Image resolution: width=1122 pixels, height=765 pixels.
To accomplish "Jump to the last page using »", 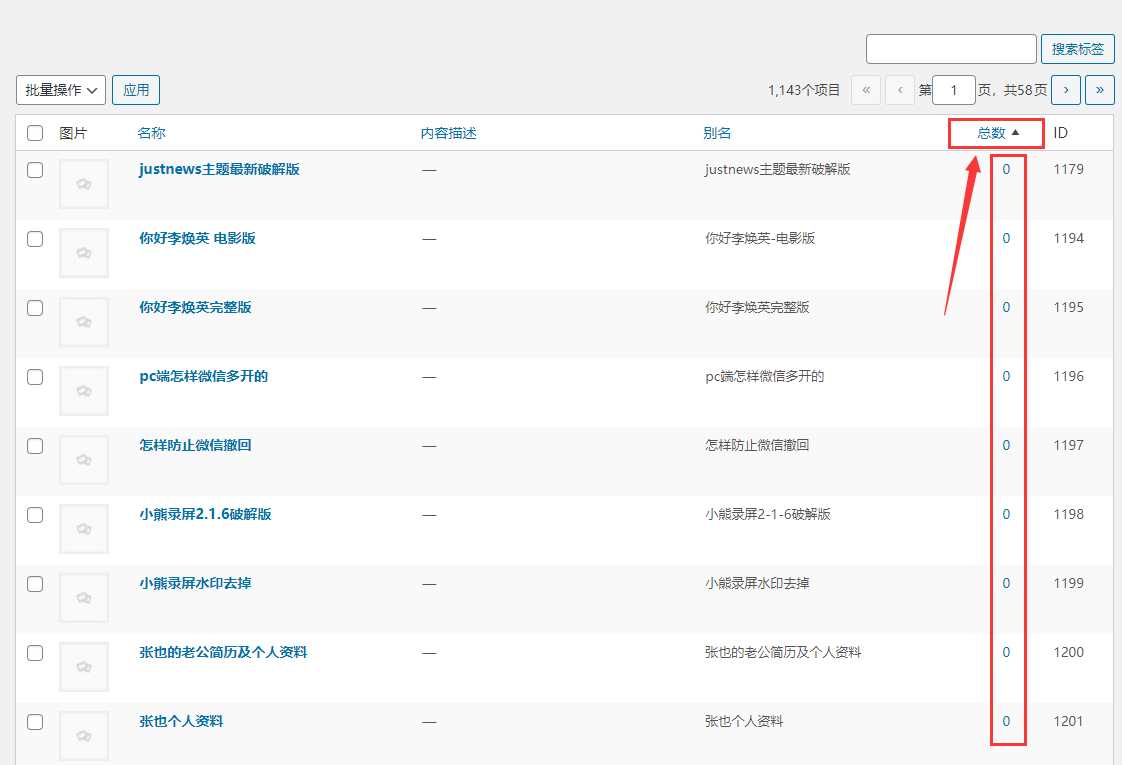I will tap(1099, 90).
